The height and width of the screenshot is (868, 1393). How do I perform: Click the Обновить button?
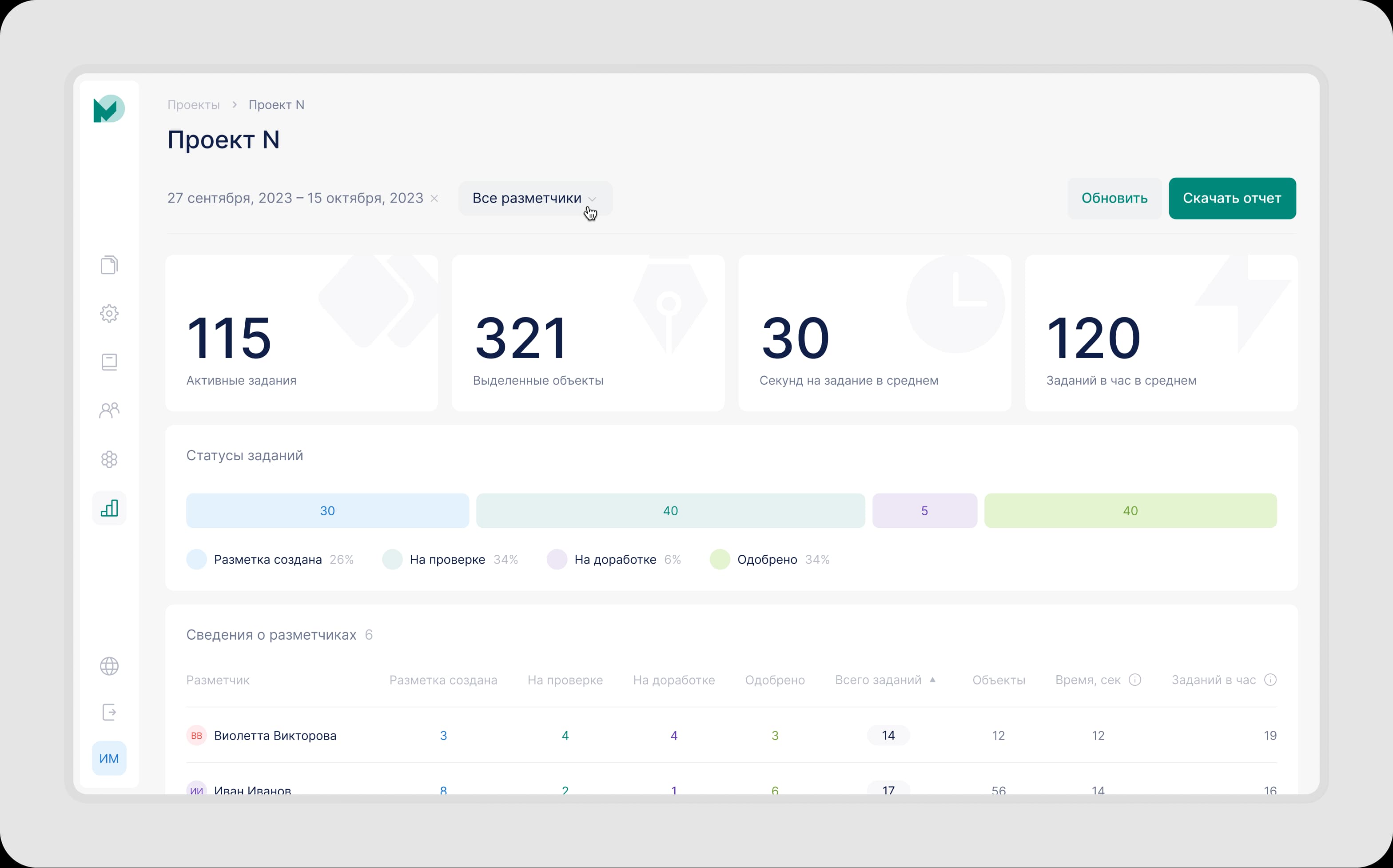[1114, 198]
